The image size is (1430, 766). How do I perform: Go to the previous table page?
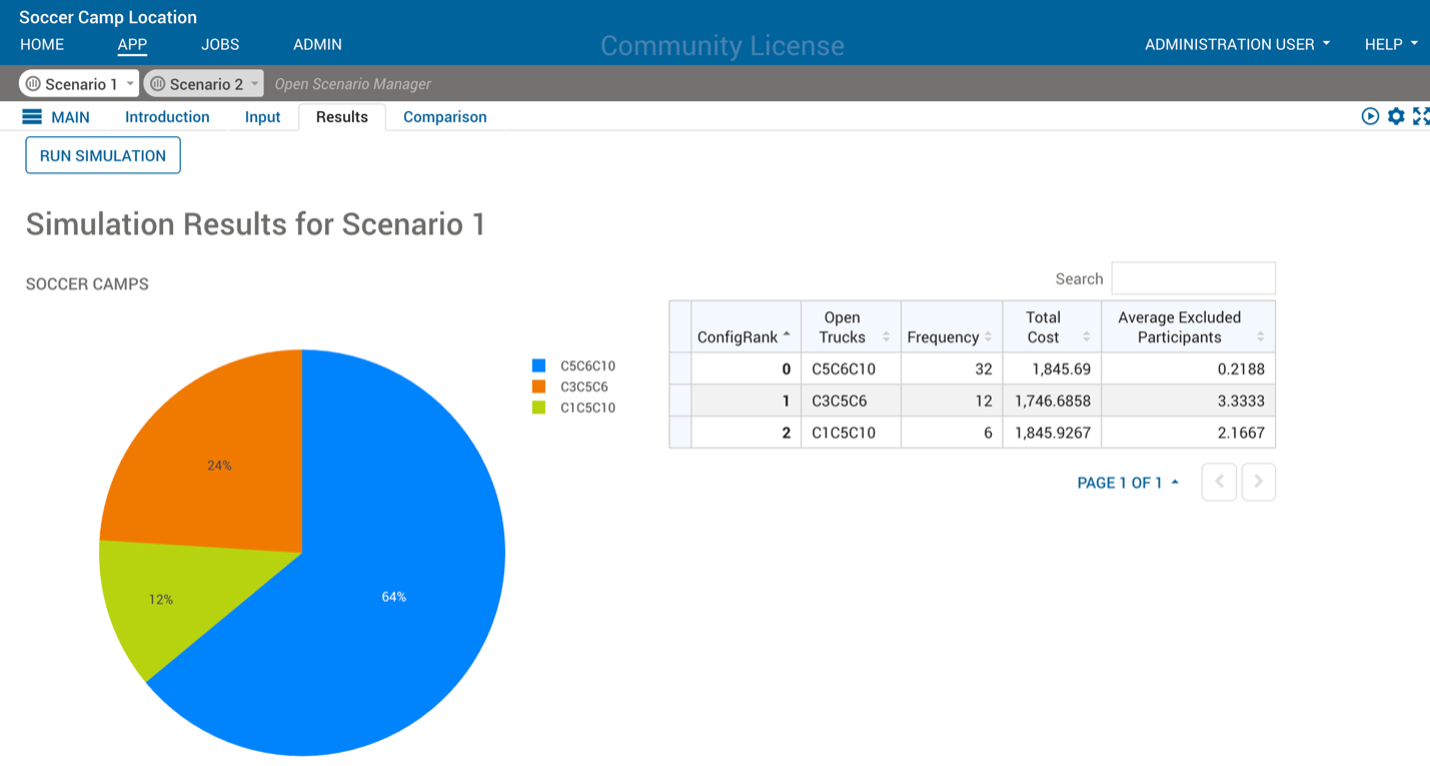tap(1219, 482)
